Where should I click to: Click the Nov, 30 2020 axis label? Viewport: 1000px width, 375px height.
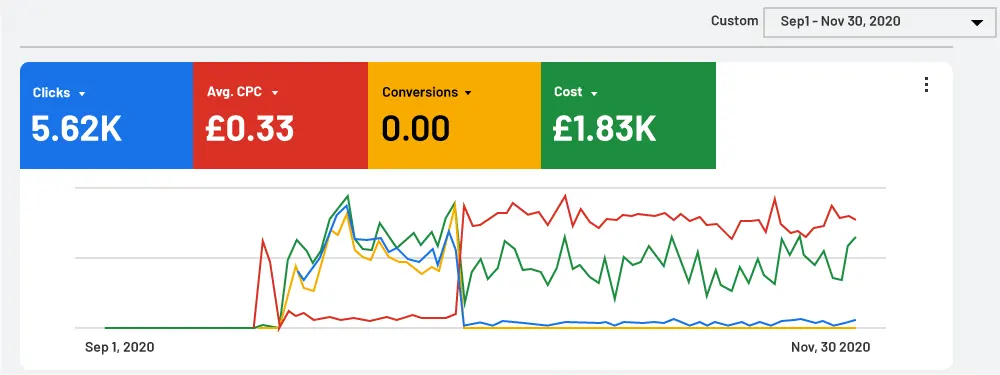pyautogui.click(x=830, y=348)
